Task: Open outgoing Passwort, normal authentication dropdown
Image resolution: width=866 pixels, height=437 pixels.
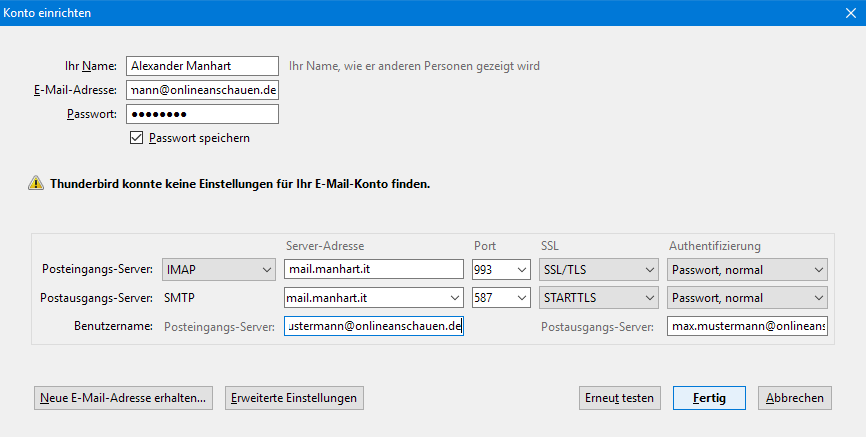Action: (747, 298)
